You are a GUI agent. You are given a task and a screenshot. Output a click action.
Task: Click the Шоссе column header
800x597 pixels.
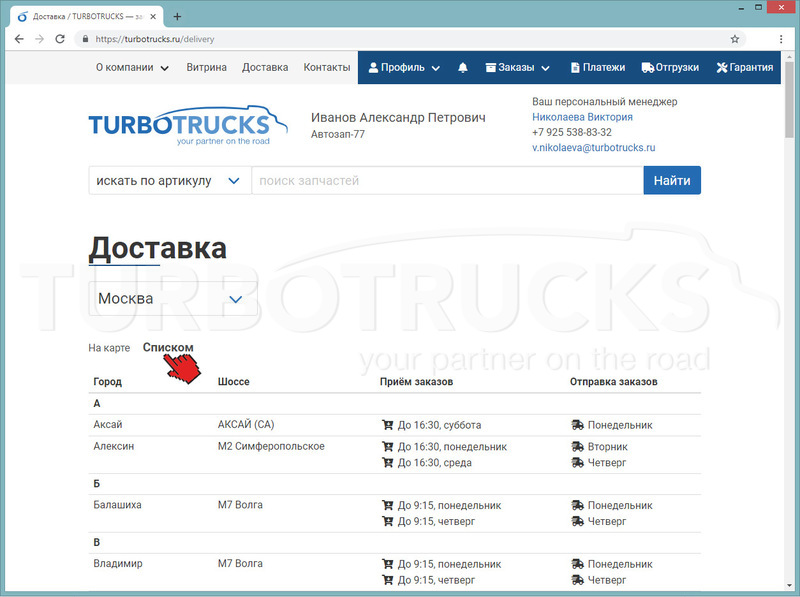pyautogui.click(x=234, y=382)
